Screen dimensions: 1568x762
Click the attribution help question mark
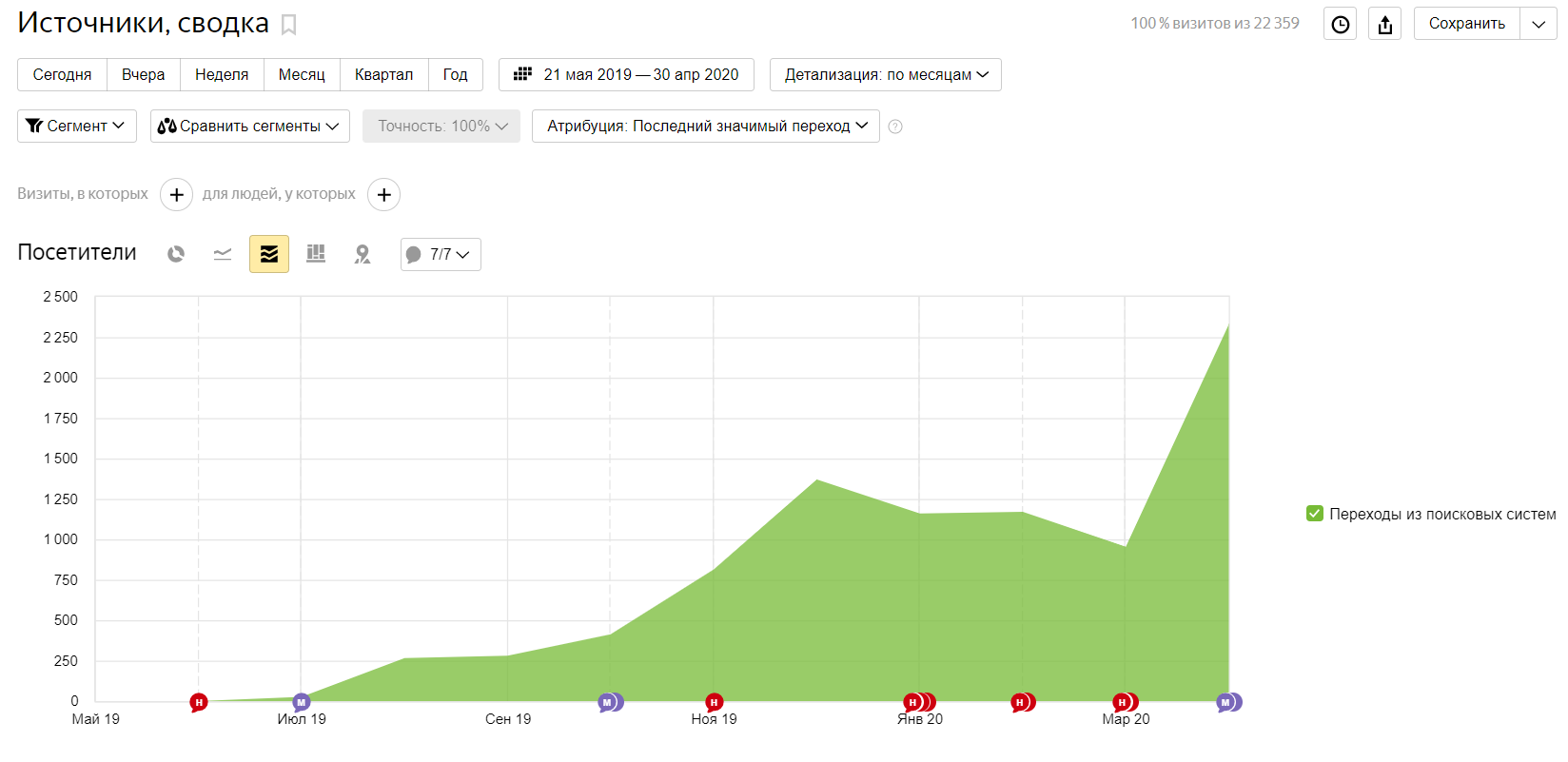click(x=895, y=127)
